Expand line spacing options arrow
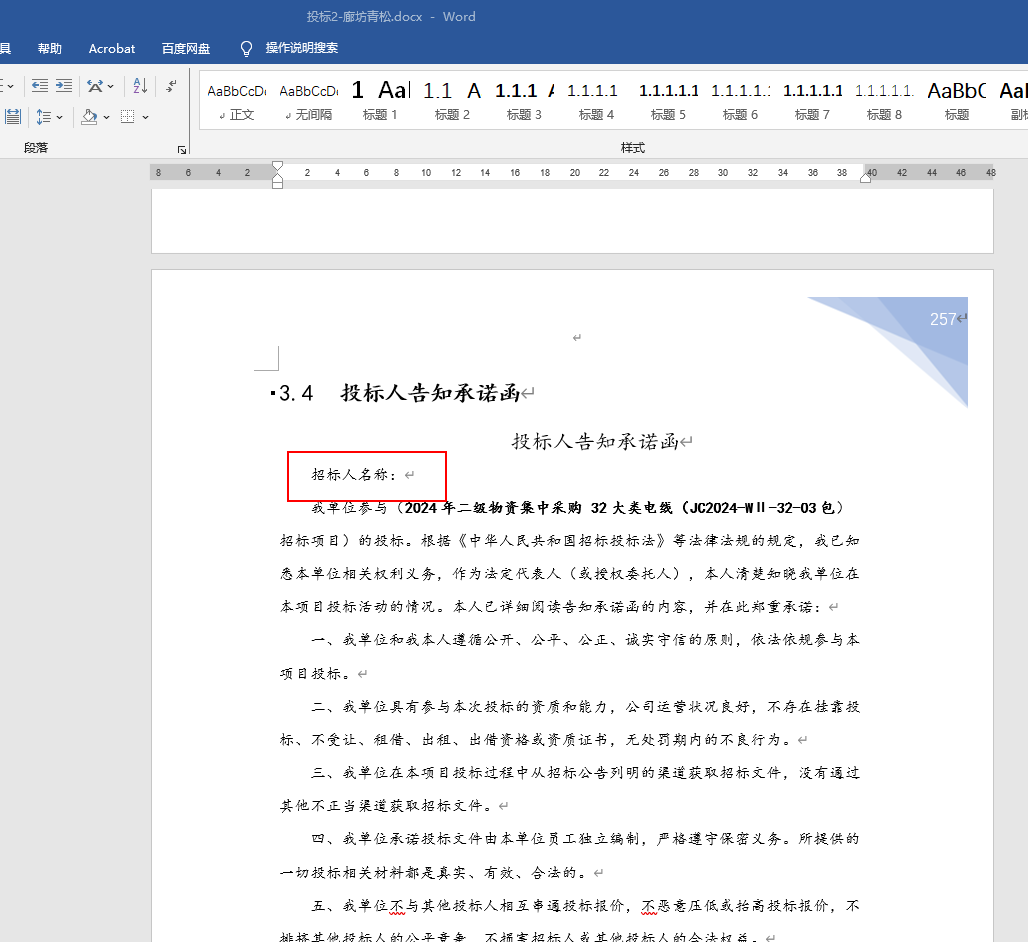This screenshot has height=942, width=1028. (60, 117)
